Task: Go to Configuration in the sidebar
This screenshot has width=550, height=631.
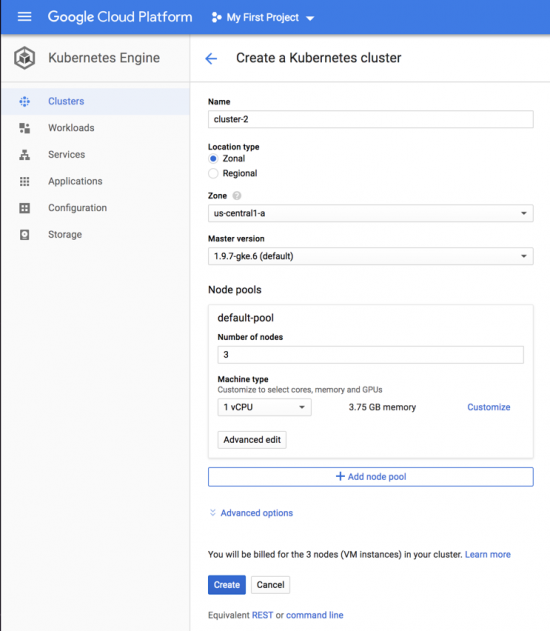Action: pos(95,208)
